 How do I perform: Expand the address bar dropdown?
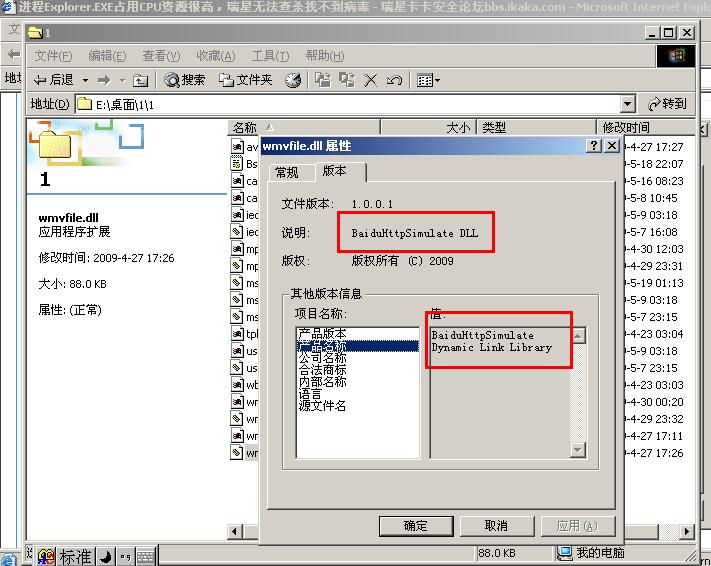click(627, 104)
